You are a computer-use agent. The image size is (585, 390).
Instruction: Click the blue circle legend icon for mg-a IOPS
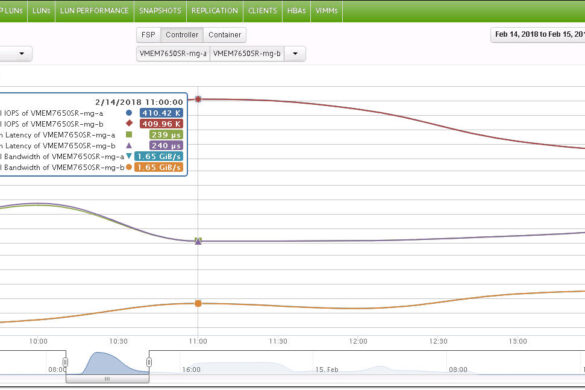tap(129, 113)
